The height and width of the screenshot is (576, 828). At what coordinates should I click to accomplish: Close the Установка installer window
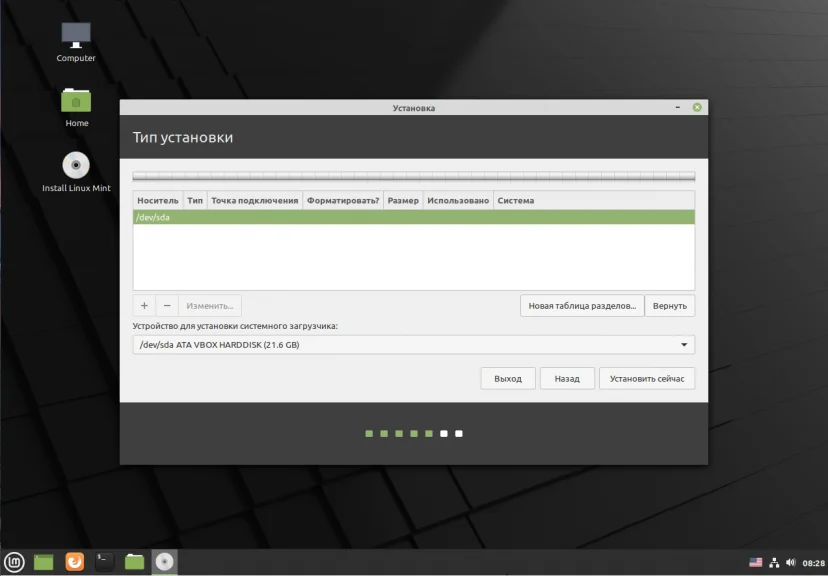click(x=697, y=108)
